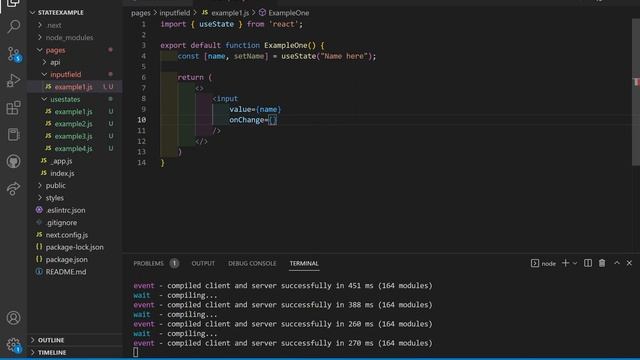
Task: Open the Search view in activity bar
Action: pos(13,27)
